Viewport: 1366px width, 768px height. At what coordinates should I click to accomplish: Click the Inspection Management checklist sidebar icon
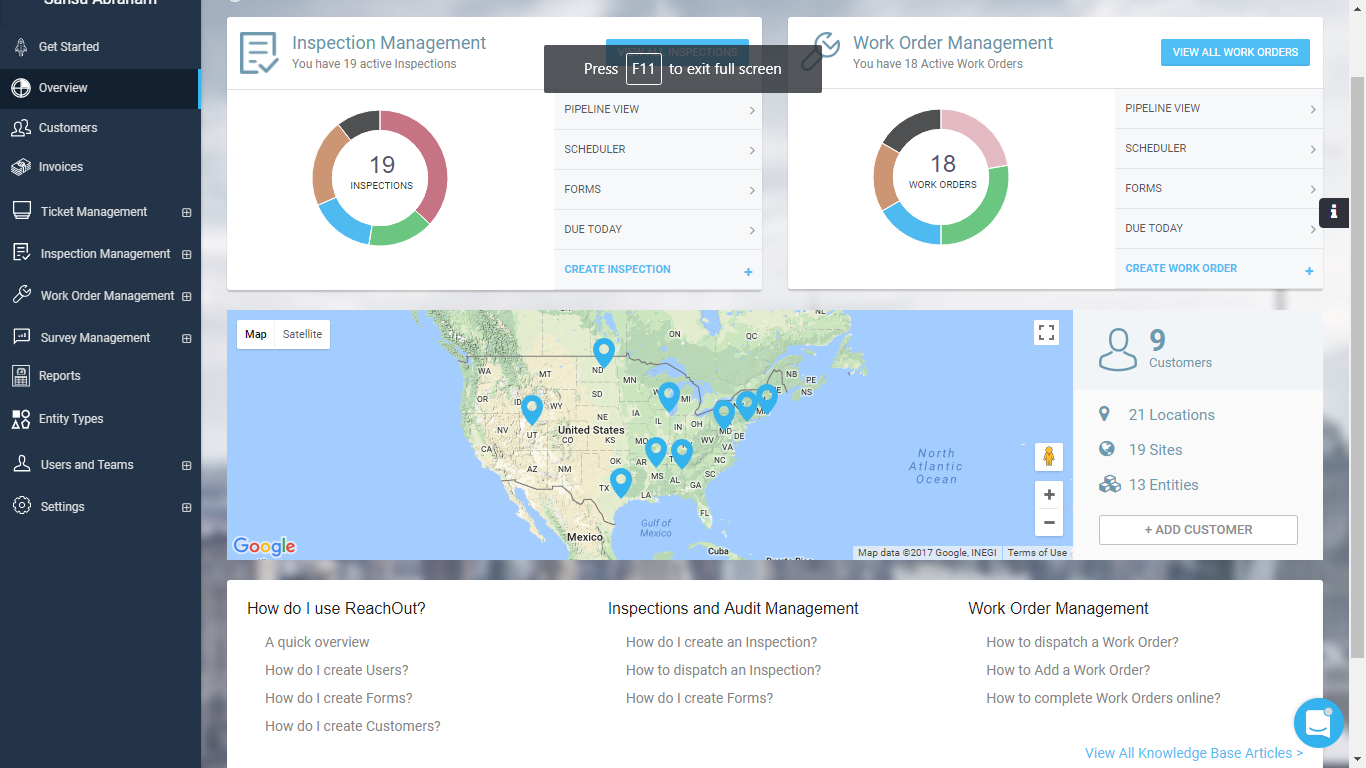tap(21, 253)
